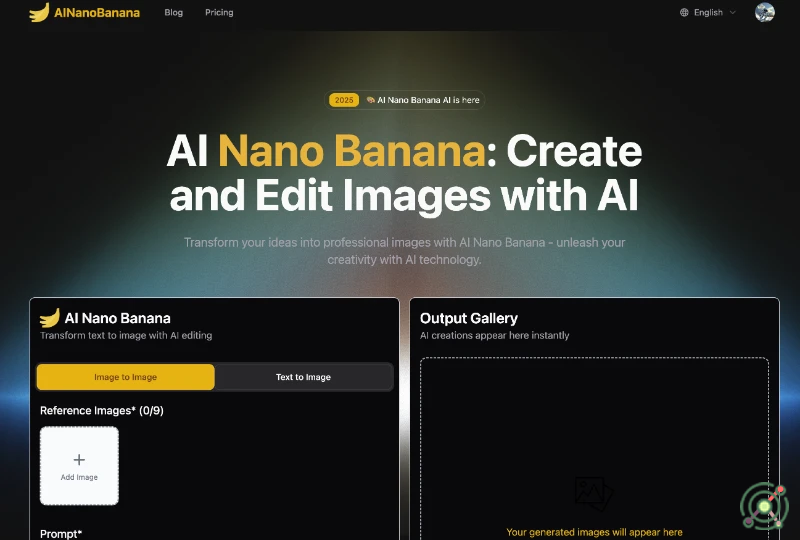Open the user profile avatar

764,13
